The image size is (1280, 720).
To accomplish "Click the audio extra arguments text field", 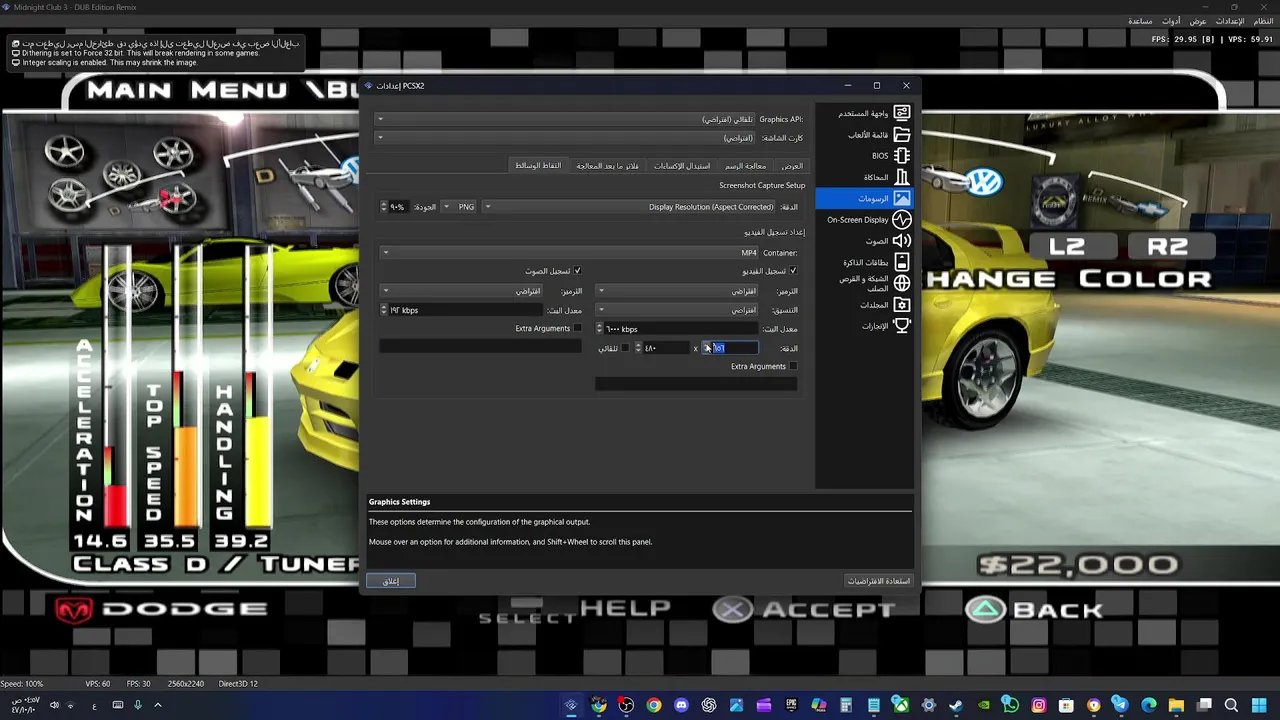I will click(480, 346).
